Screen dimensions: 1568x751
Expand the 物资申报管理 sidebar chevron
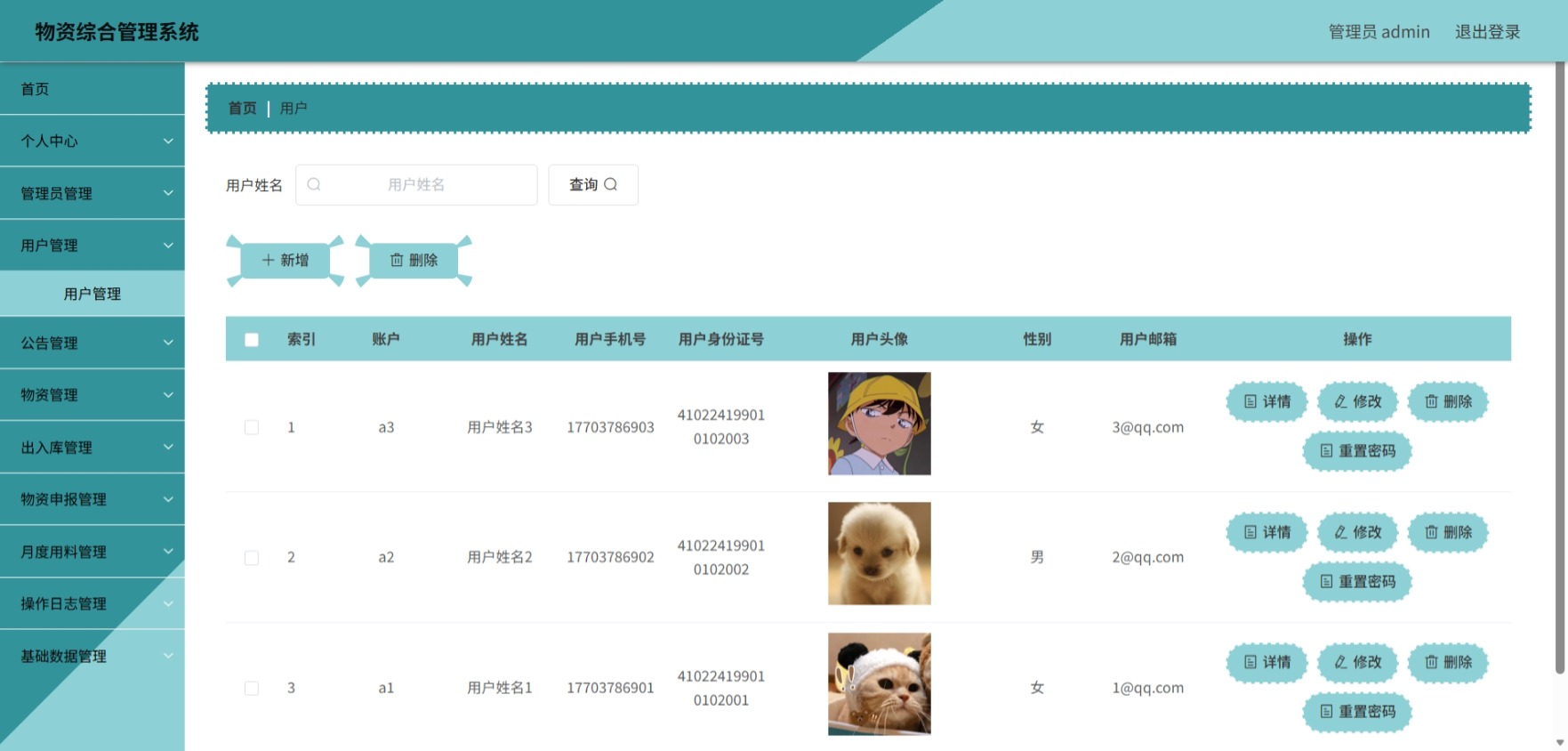tap(168, 499)
